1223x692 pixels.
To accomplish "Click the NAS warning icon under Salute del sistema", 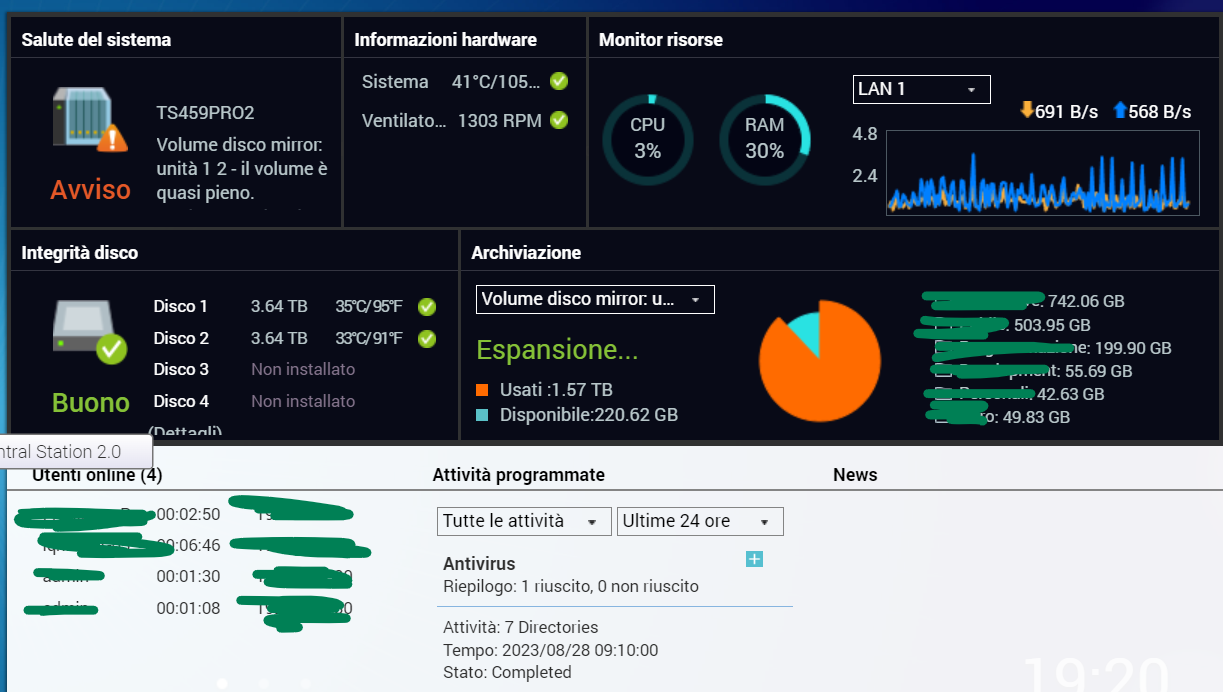I will [x=90, y=120].
